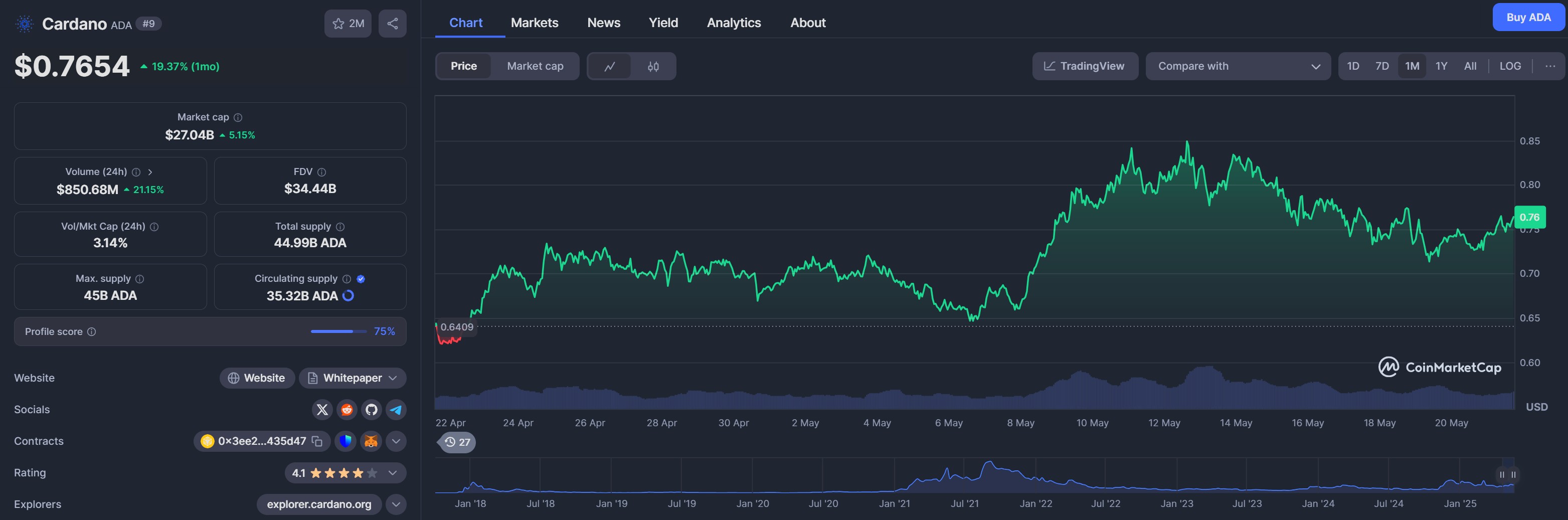This screenshot has height=520, width=1568.
Task: Click the 0.6409 starting price label
Action: pyautogui.click(x=457, y=327)
